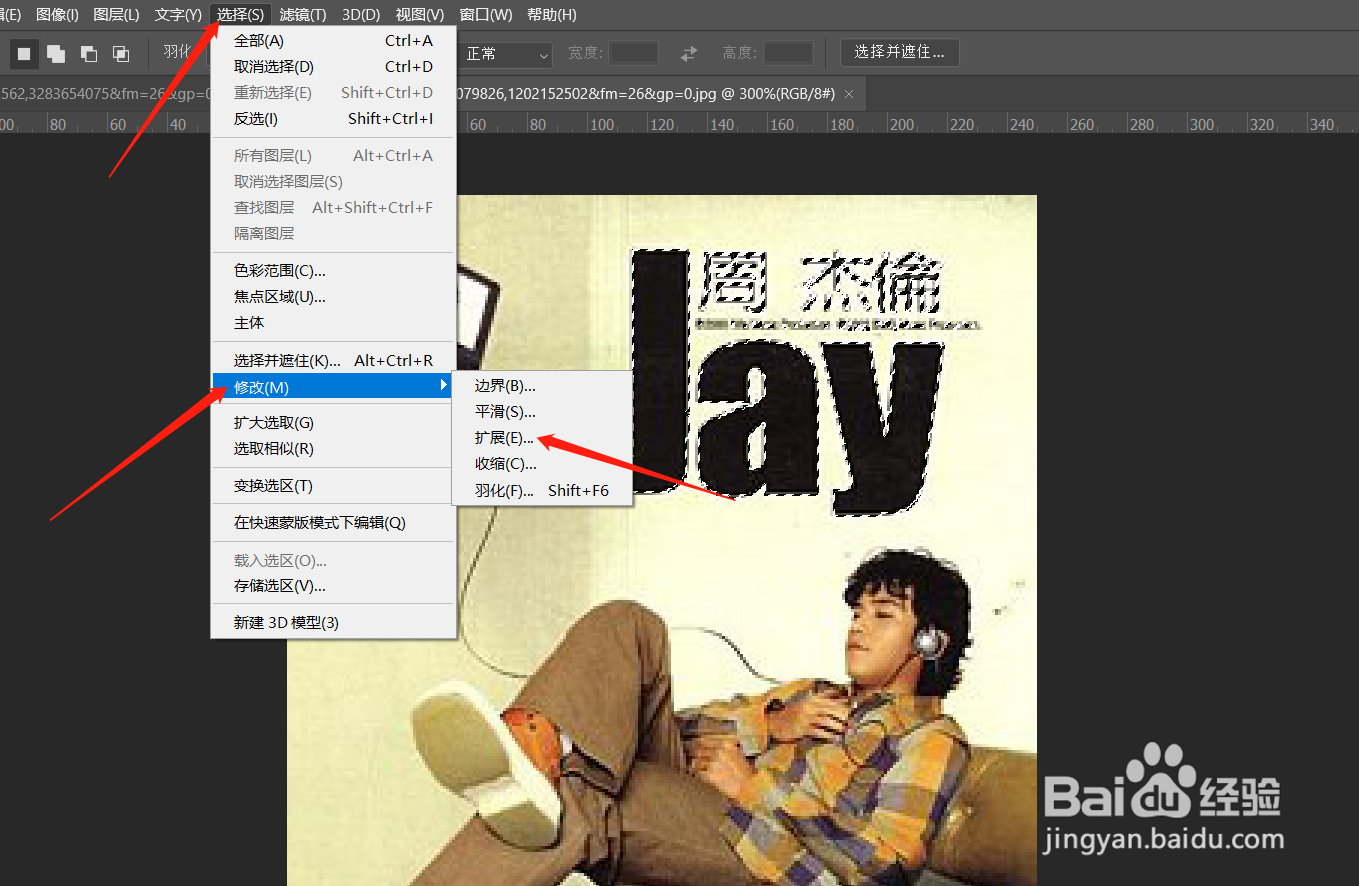The height and width of the screenshot is (886, 1359).
Task: Click the 选择并遮住... button
Action: coord(900,53)
